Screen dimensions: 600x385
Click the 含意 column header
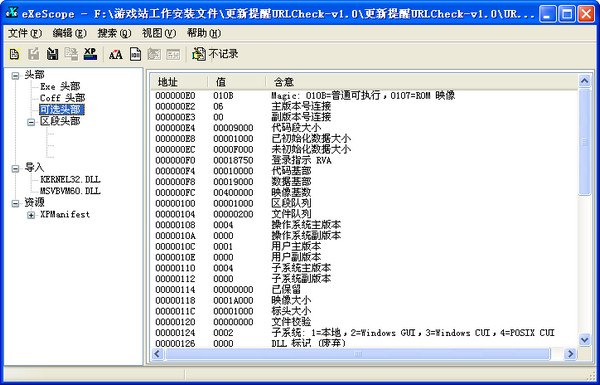click(422, 82)
